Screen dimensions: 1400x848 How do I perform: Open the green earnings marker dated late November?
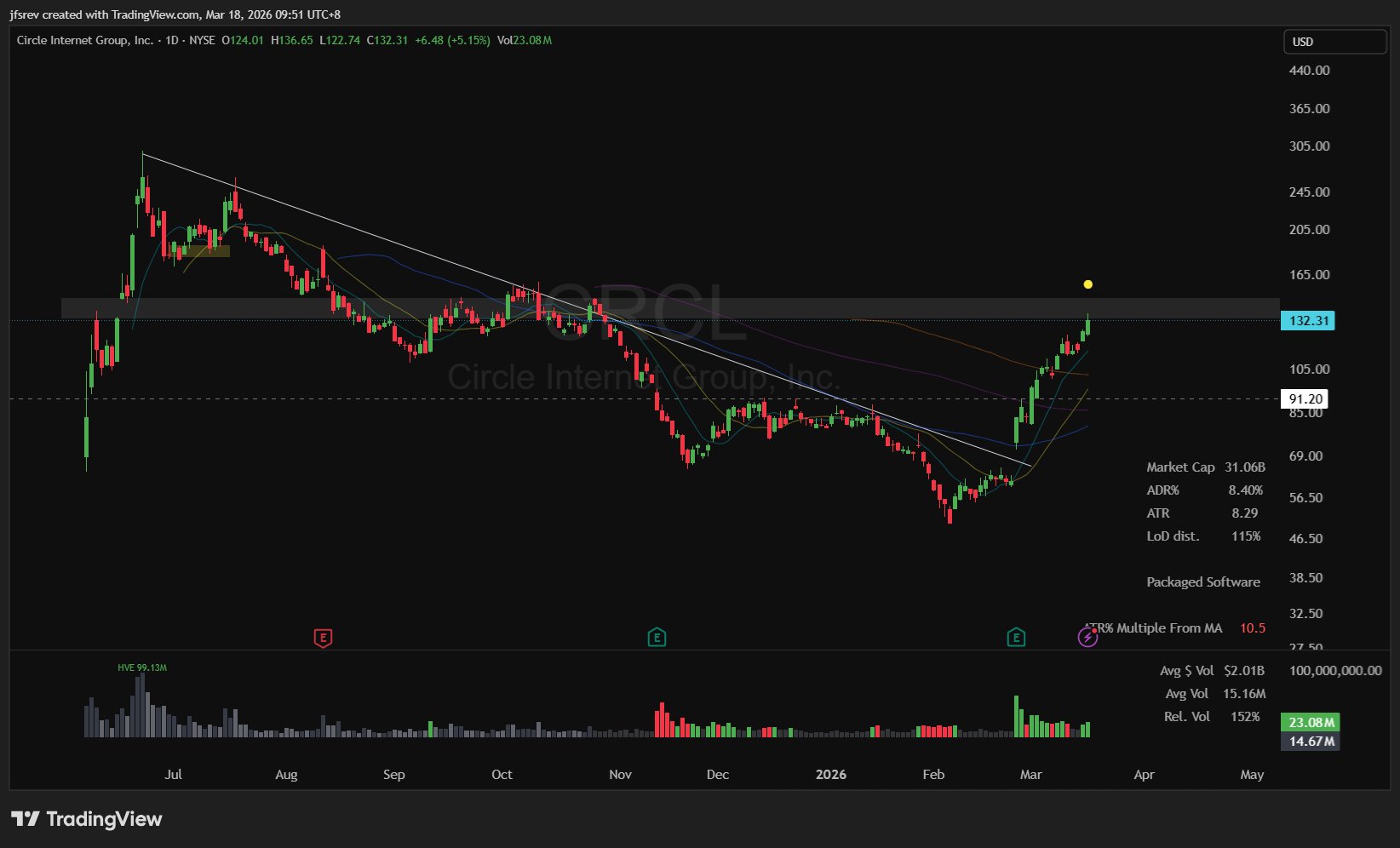tap(657, 637)
